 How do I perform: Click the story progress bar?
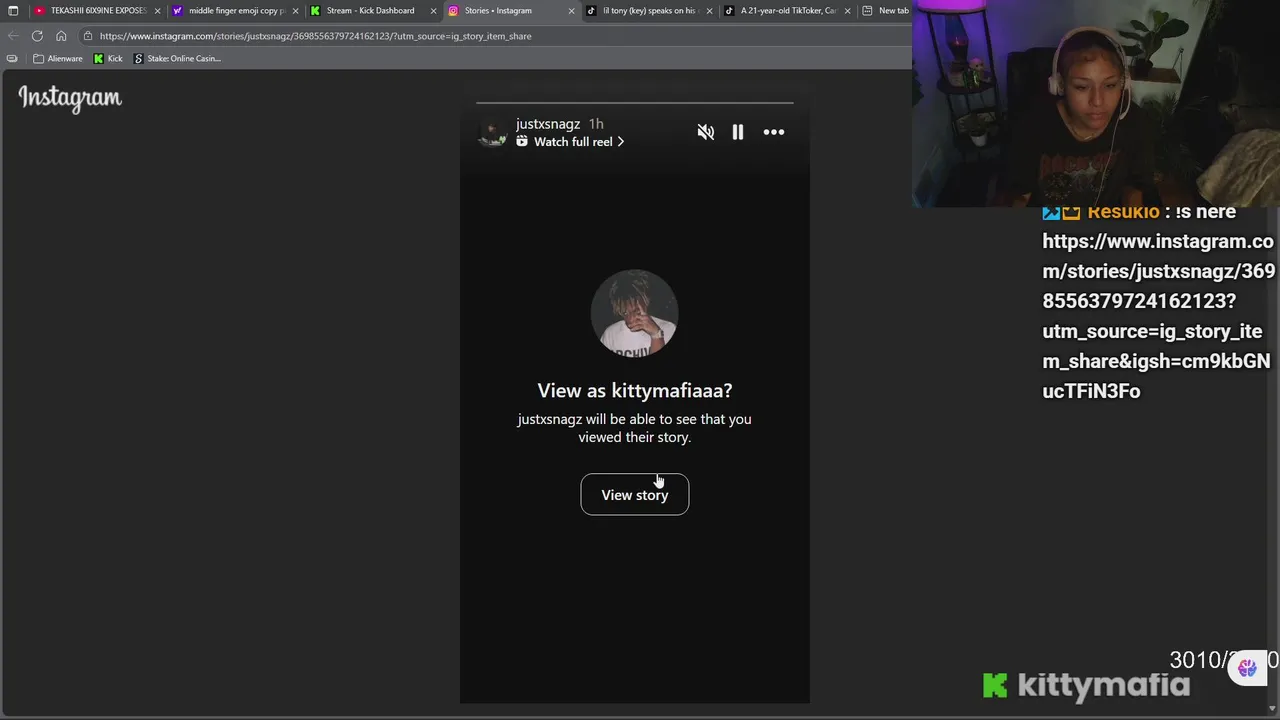pyautogui.click(x=635, y=103)
